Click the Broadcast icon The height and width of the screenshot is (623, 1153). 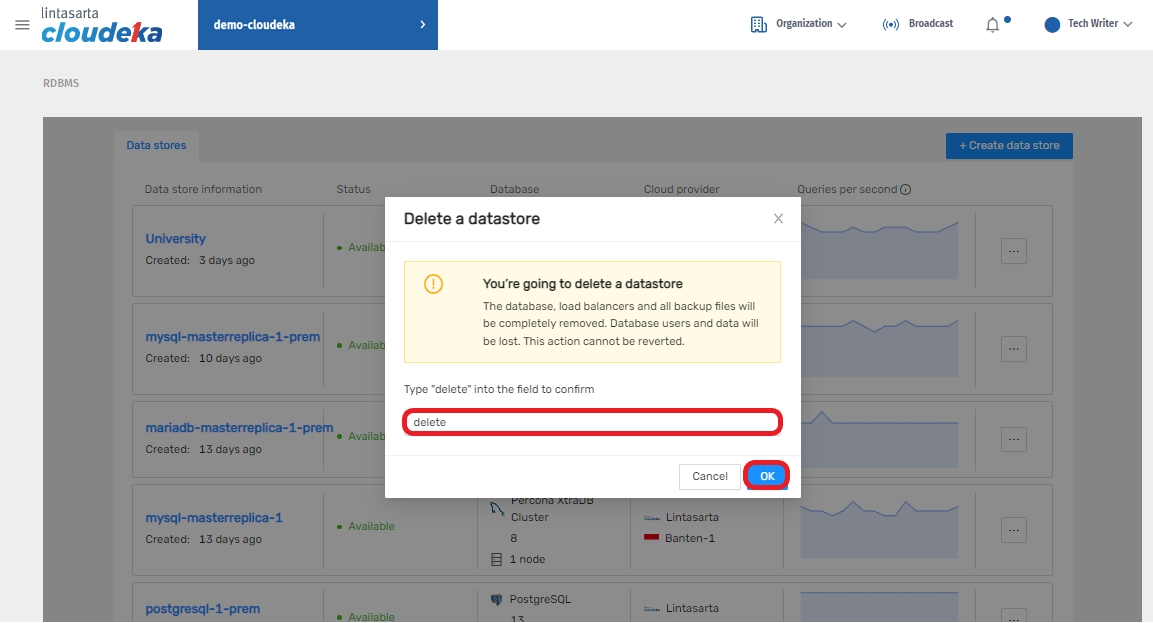[890, 25]
